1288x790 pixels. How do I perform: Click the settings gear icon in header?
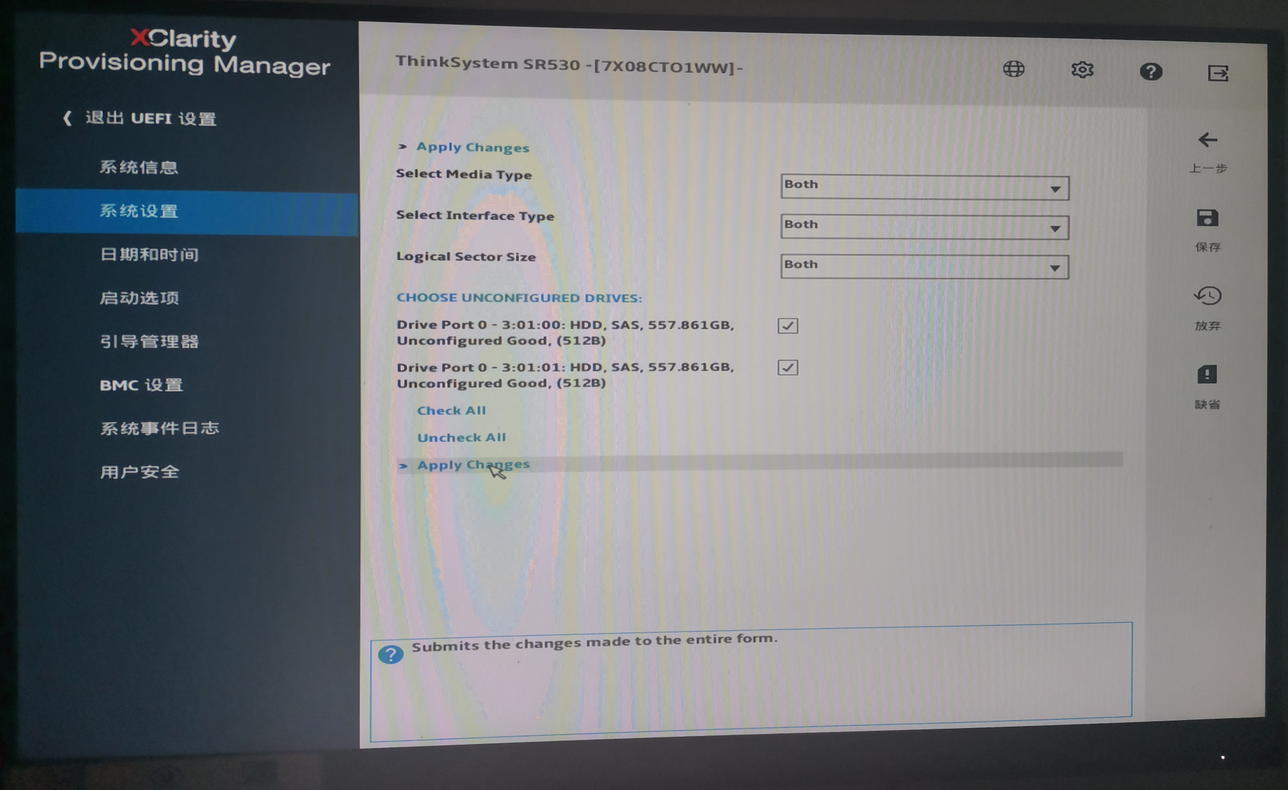coord(1081,69)
